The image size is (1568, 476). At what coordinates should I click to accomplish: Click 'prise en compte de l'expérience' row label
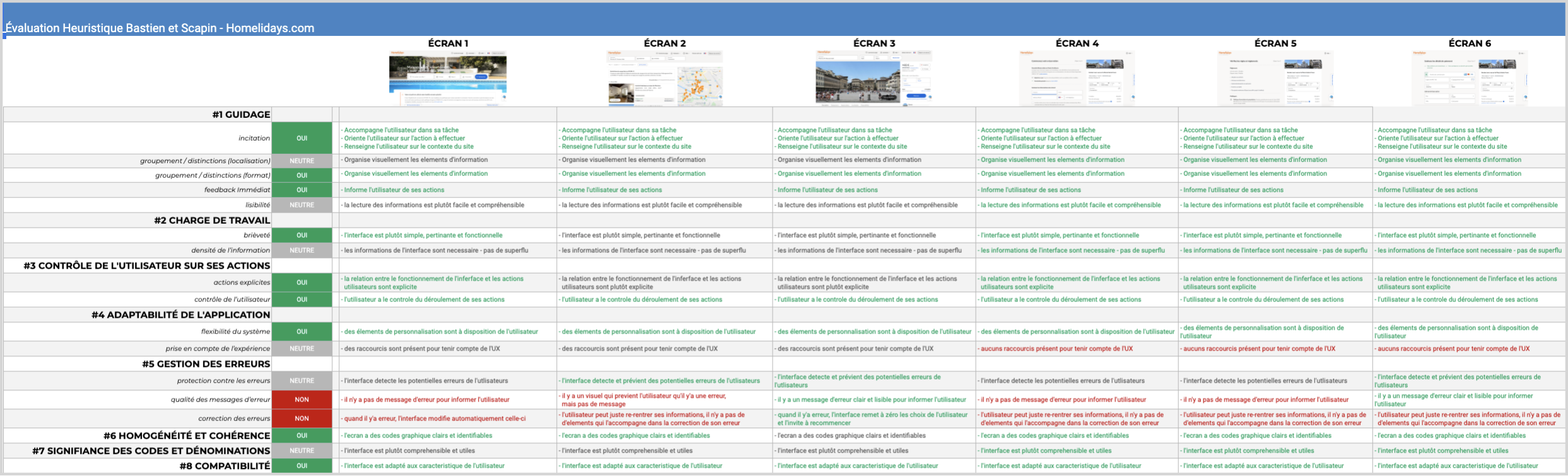[218, 349]
